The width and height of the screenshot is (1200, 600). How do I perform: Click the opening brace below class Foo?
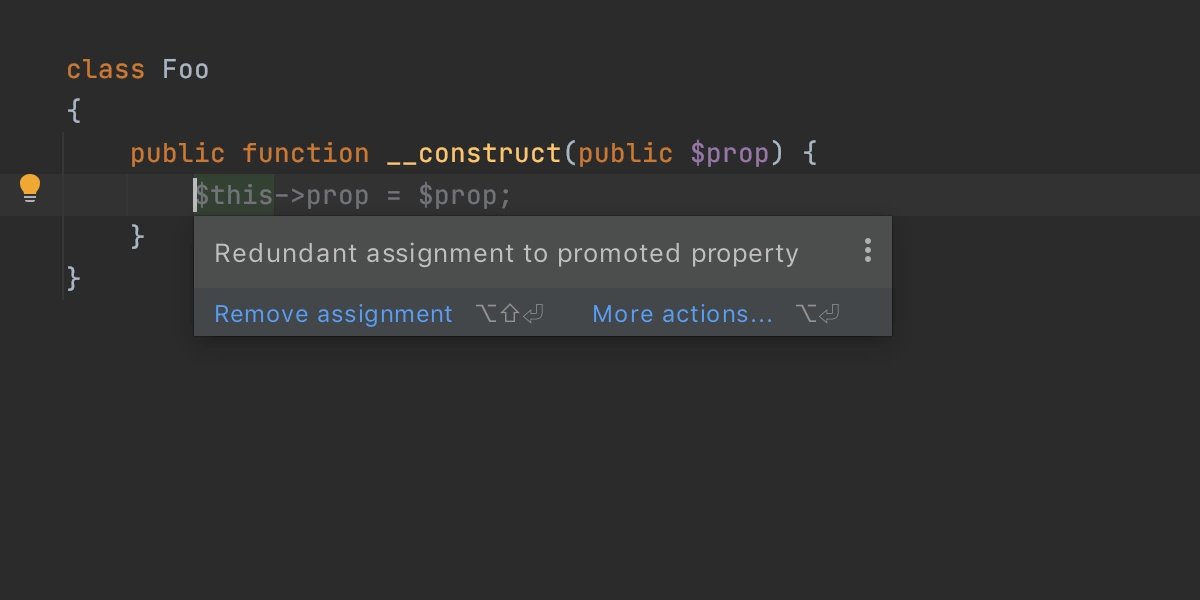tap(74, 112)
